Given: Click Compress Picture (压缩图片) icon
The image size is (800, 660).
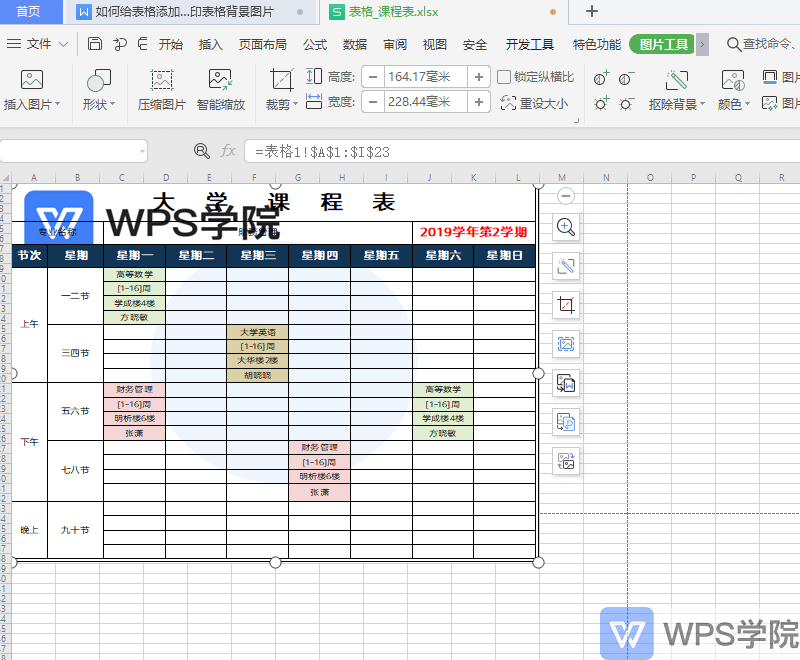Looking at the screenshot, I should 162,80.
